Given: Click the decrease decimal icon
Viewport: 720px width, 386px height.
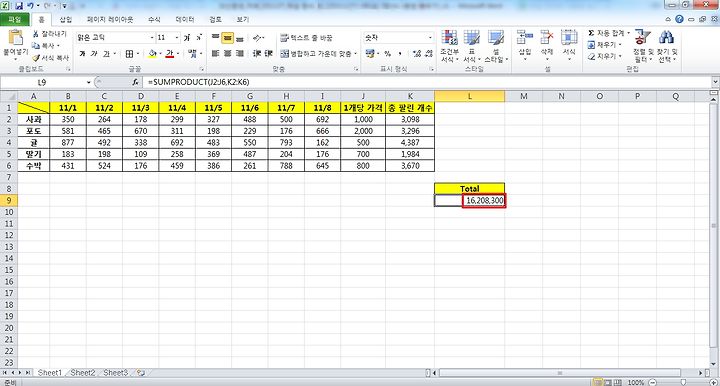Looking at the screenshot, I should tap(429, 54).
